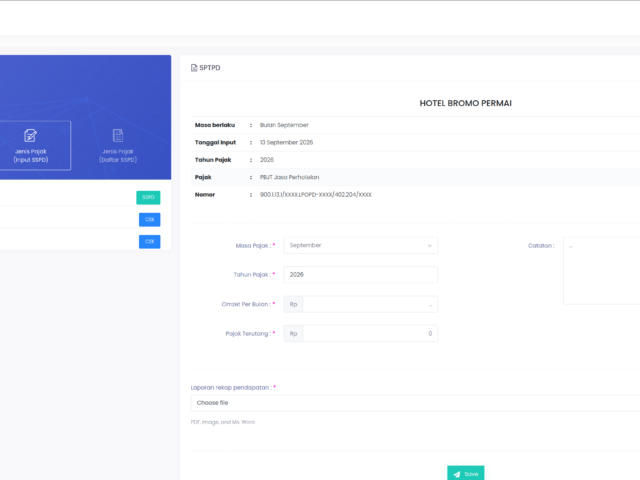The image size is (640, 480).
Task: Click the paper plane icon on Save
Action: click(x=457, y=474)
